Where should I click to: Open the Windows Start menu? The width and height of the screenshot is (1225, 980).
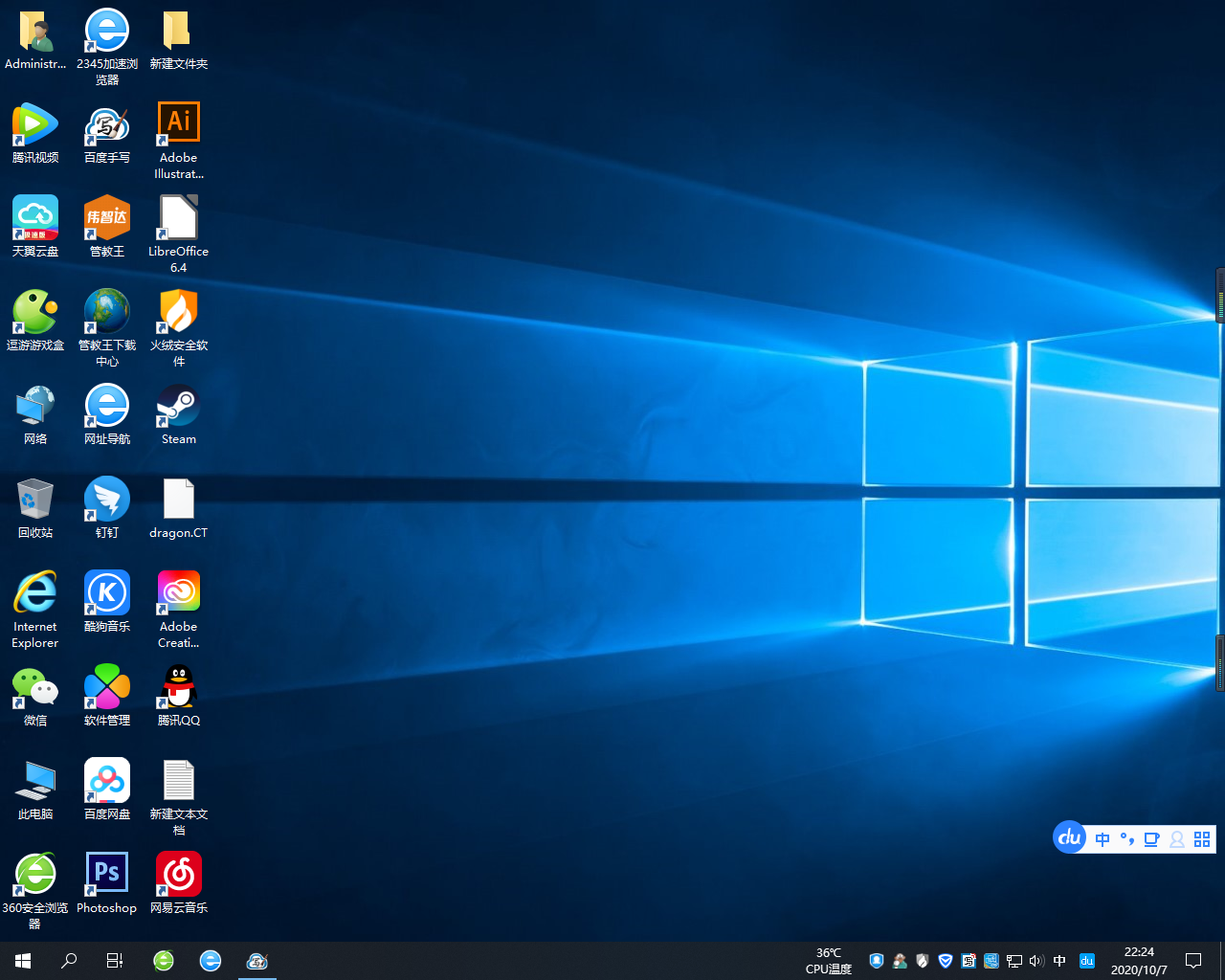(x=23, y=961)
